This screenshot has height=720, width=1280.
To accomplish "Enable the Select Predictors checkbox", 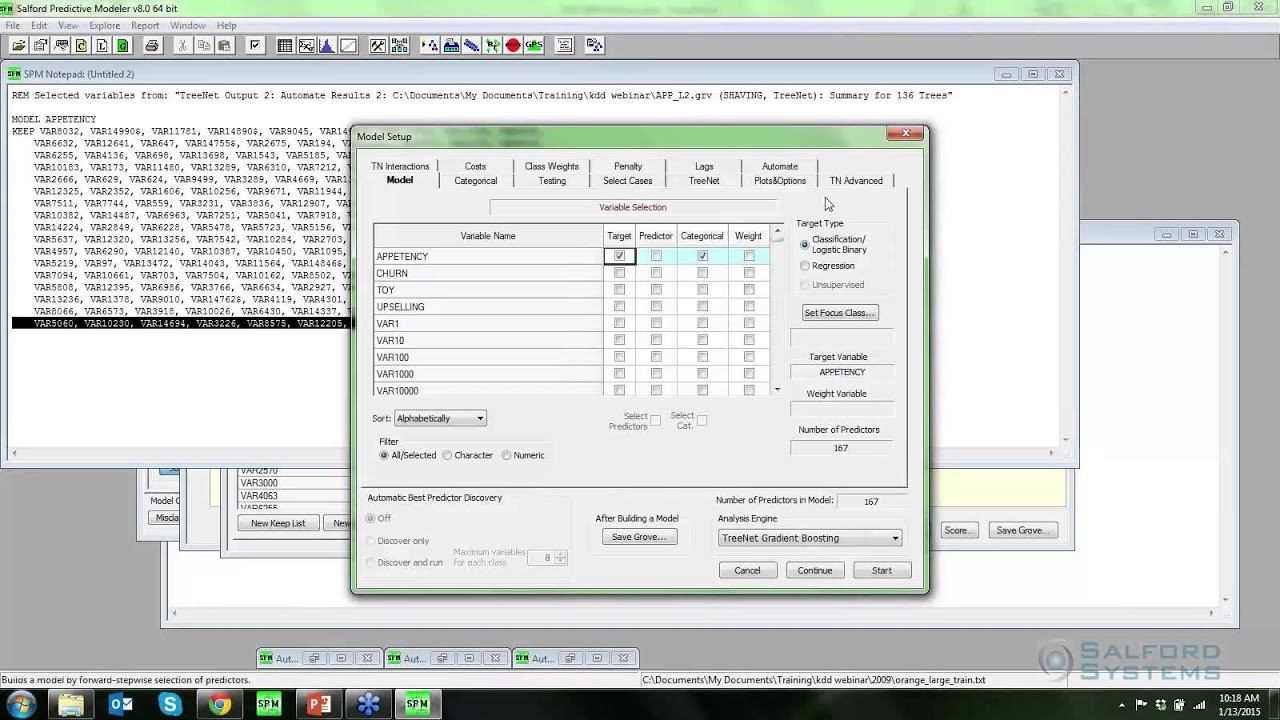I will tap(655, 421).
